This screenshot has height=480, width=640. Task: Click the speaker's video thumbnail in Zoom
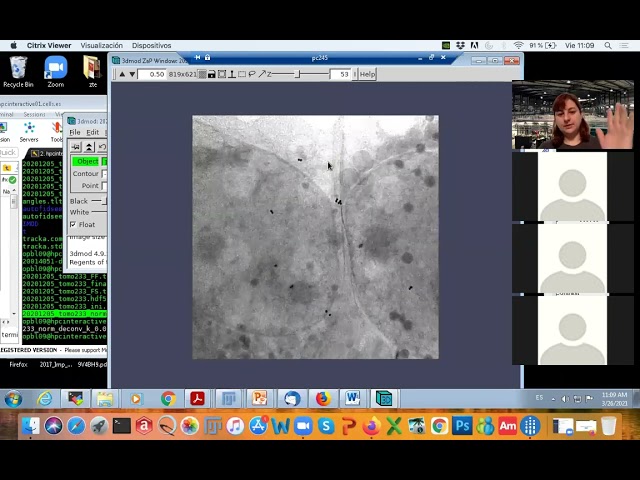pos(573,115)
